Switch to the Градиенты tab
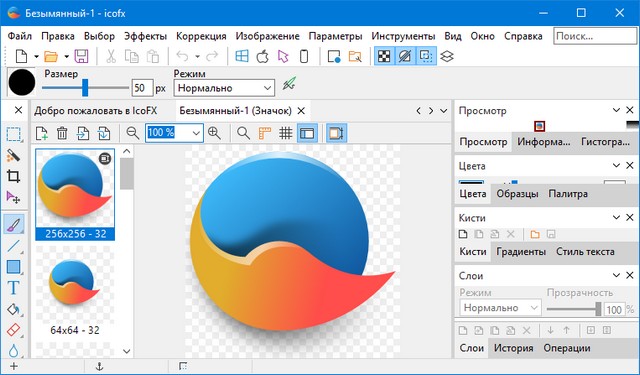Screen dimensions: 640x375 pos(521,252)
